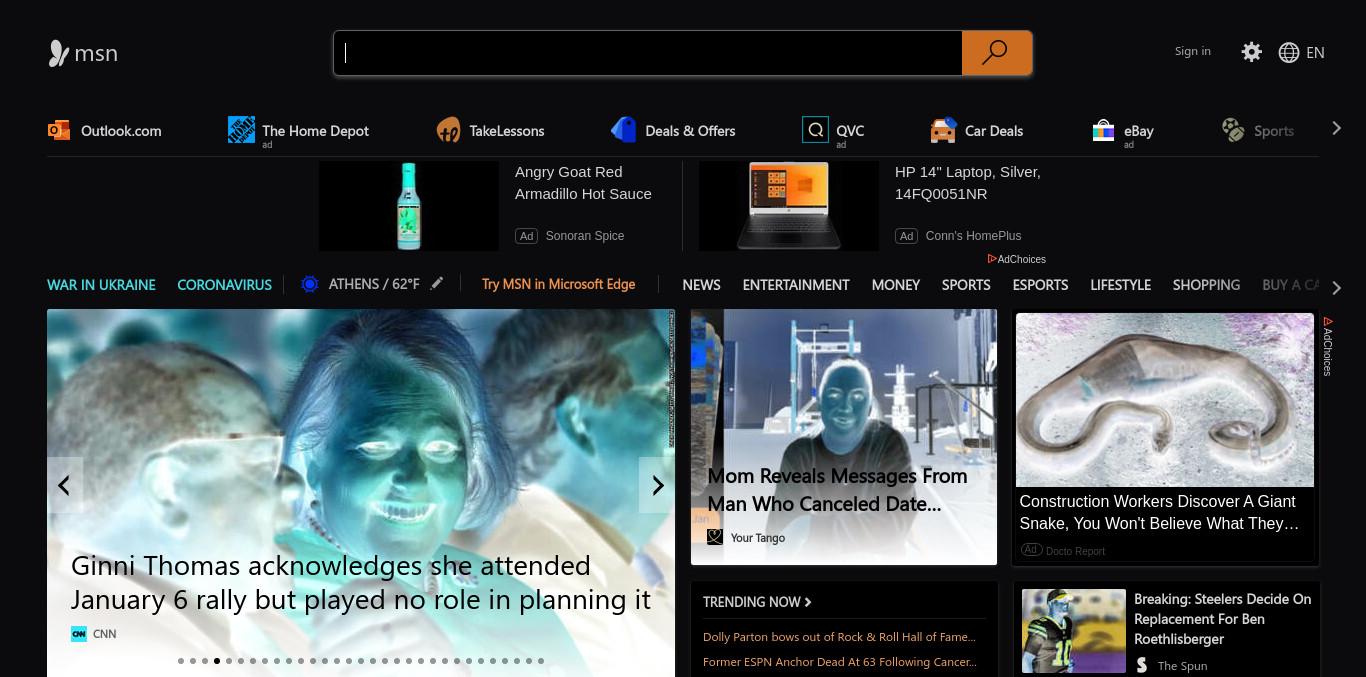Click the vertical AdChoices label by snake ad
The width and height of the screenshot is (1366, 677).
pyautogui.click(x=1328, y=346)
